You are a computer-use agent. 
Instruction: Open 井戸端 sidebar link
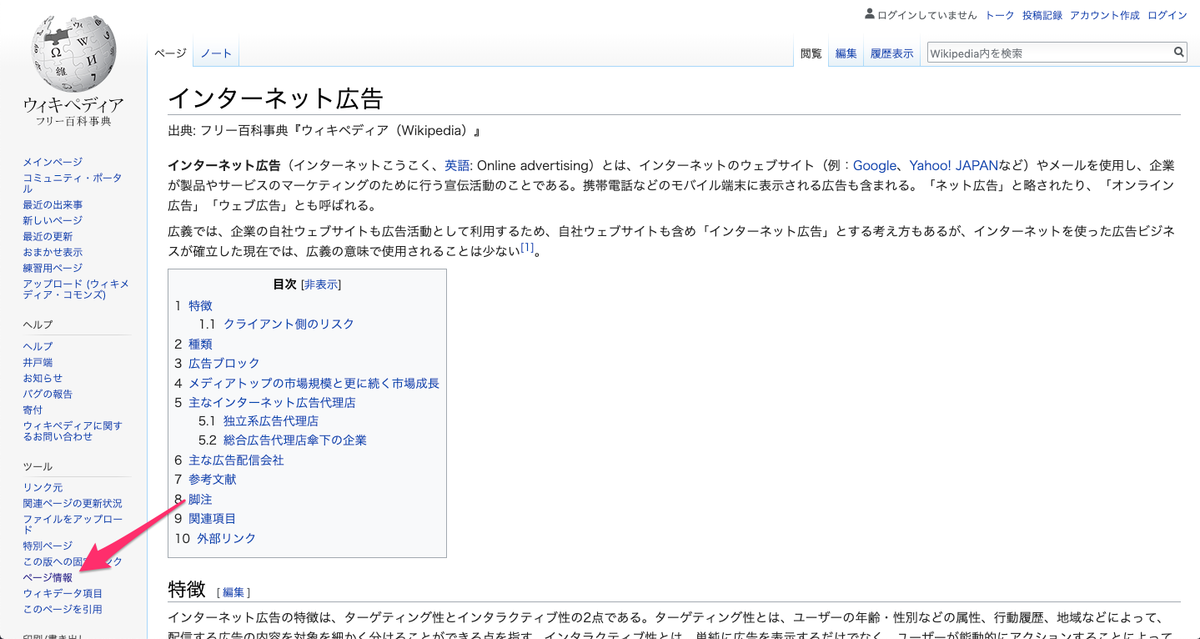[x=38, y=362]
